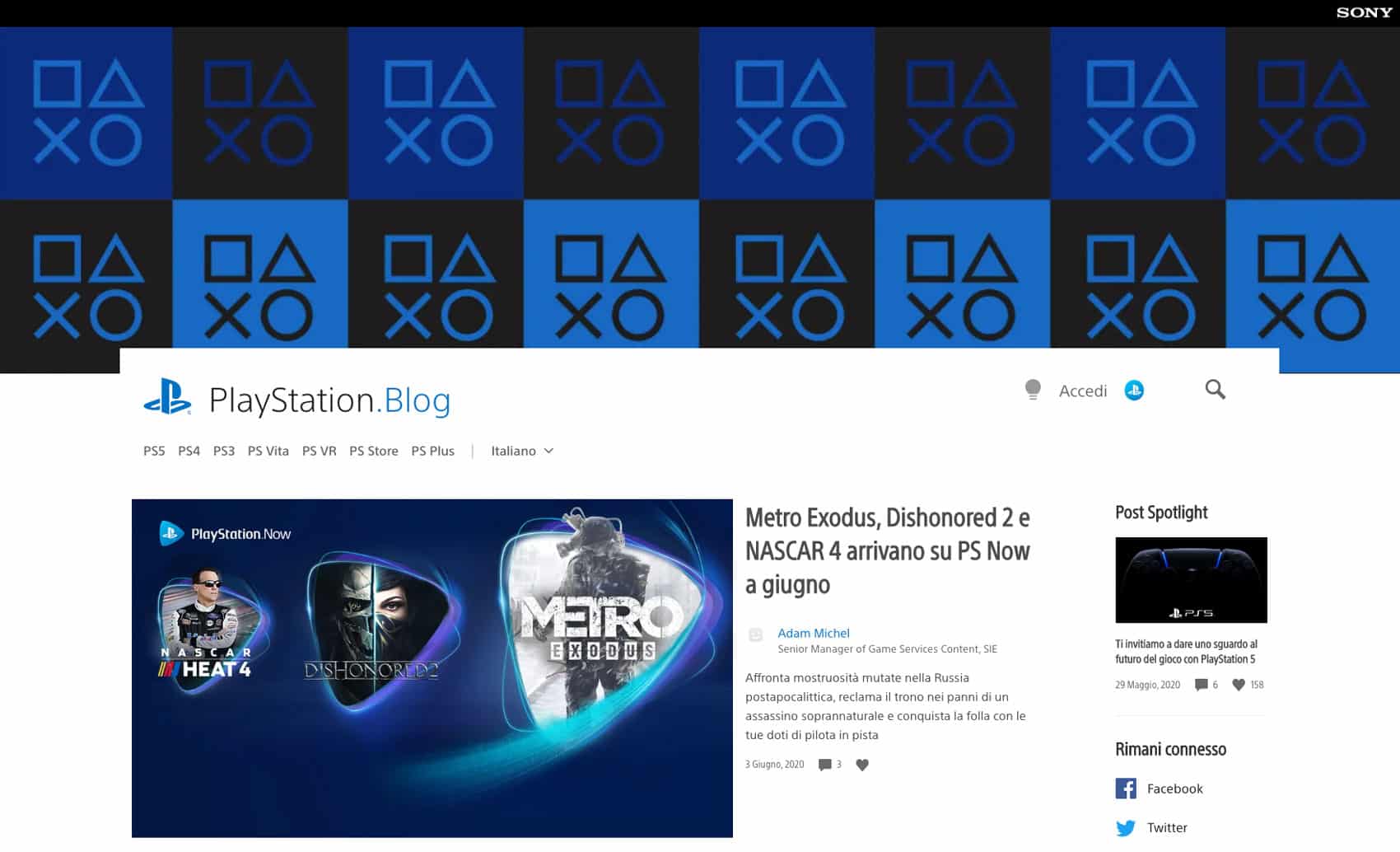Open search with the magnifier icon
This screenshot has height=852, width=1400.
pyautogui.click(x=1215, y=389)
